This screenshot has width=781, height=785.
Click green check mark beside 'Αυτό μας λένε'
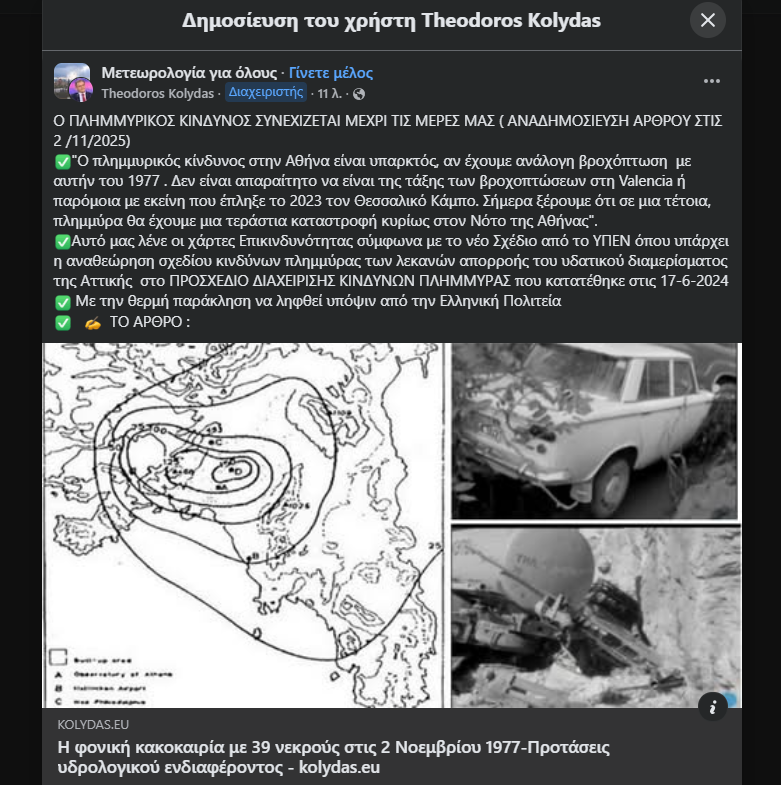click(63, 242)
